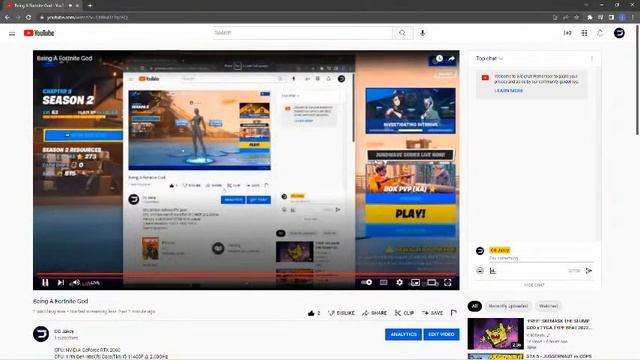Open the Create video icon
Image resolution: width=640 pixels, height=360 pixels.
[x=567, y=33]
